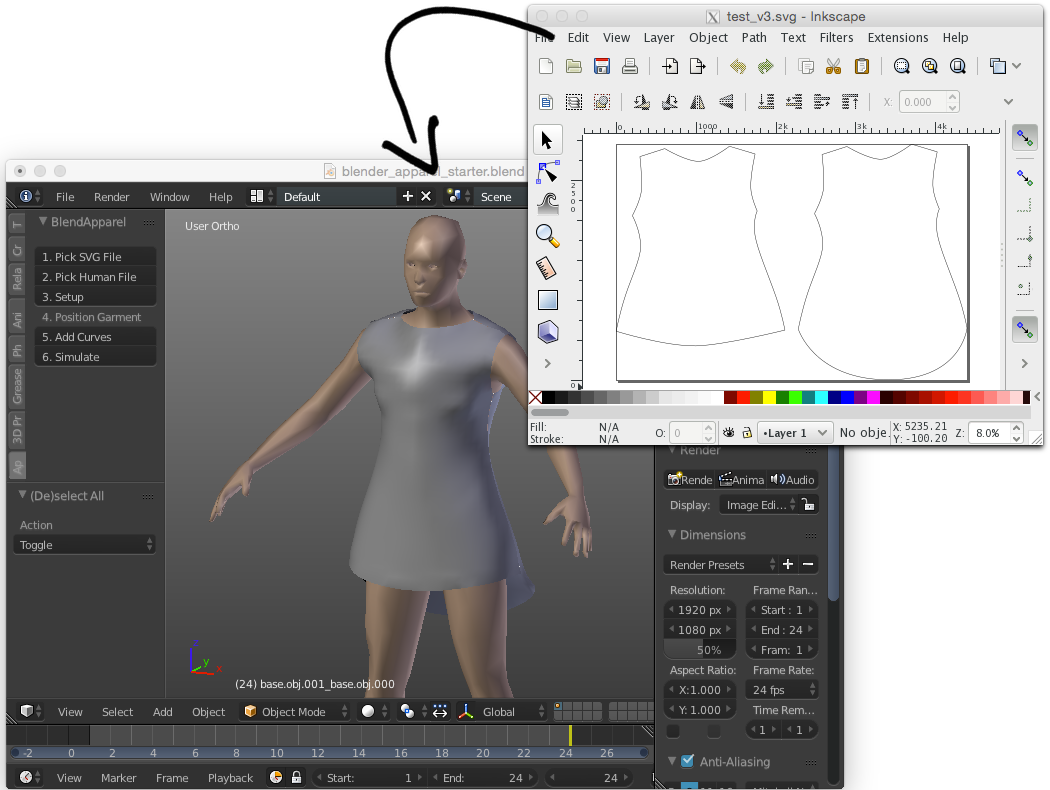Image resolution: width=1050 pixels, height=790 pixels.
Task: Pick the yellow swatch in the palette
Action: point(769,398)
